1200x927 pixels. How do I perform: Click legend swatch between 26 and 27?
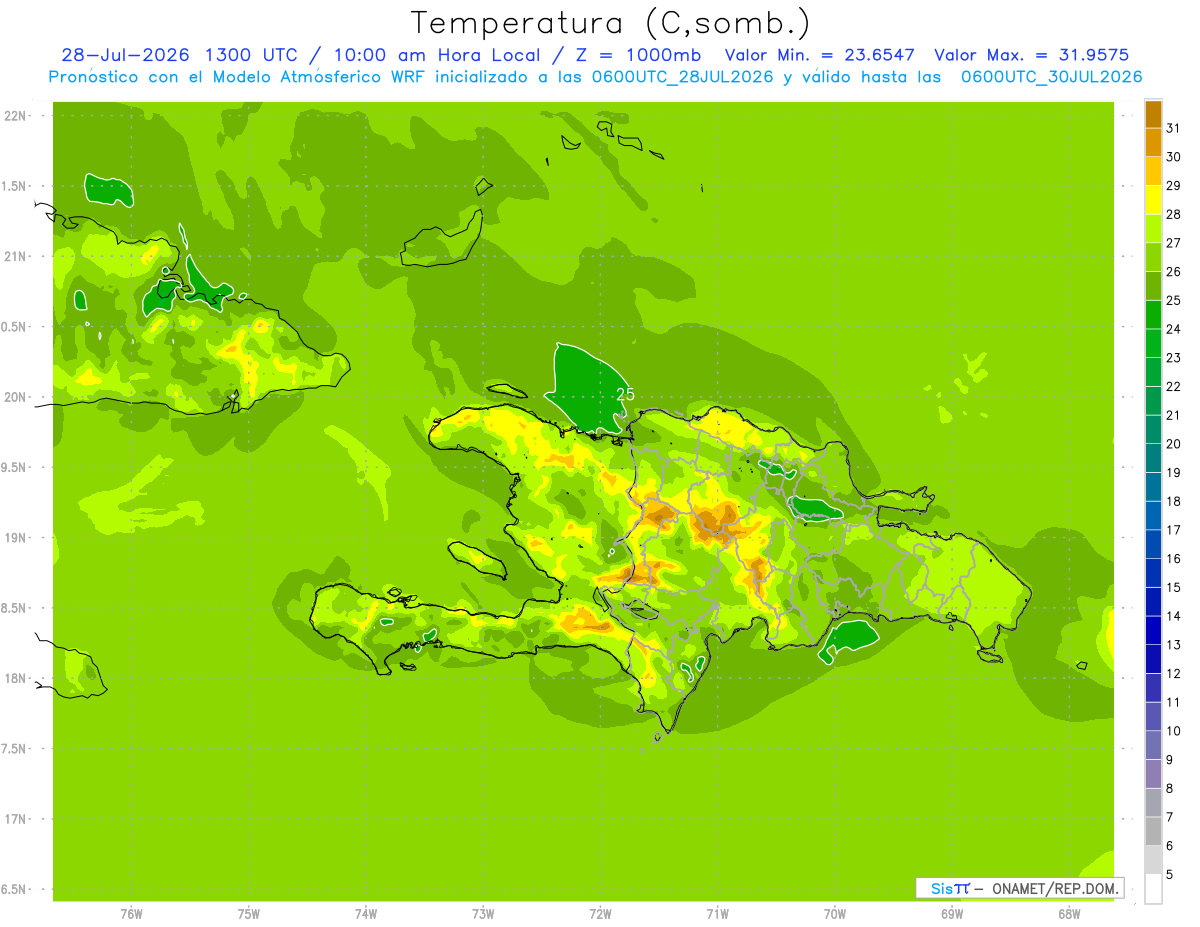click(x=1153, y=257)
